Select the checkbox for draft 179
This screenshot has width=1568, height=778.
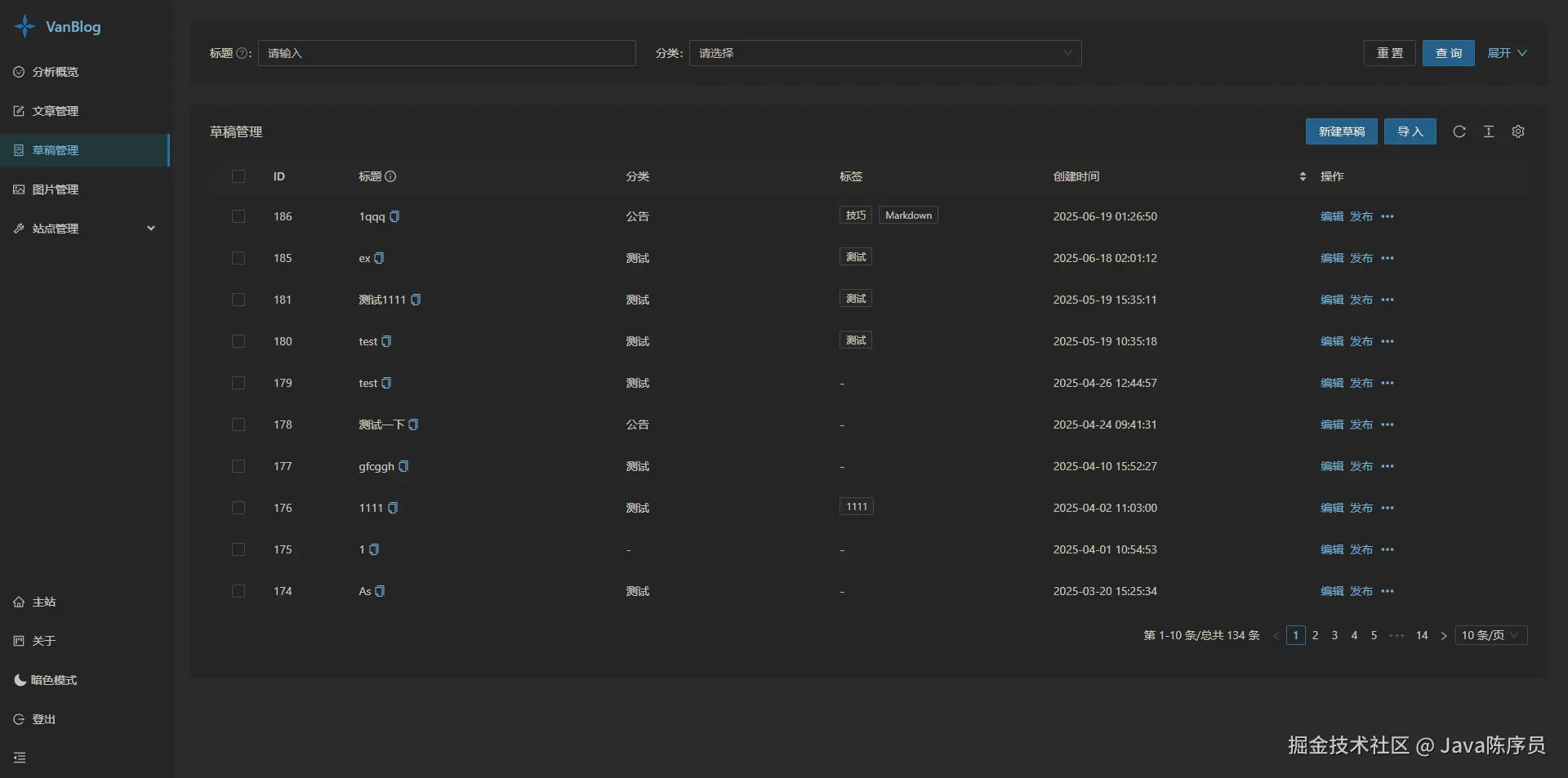coord(238,383)
